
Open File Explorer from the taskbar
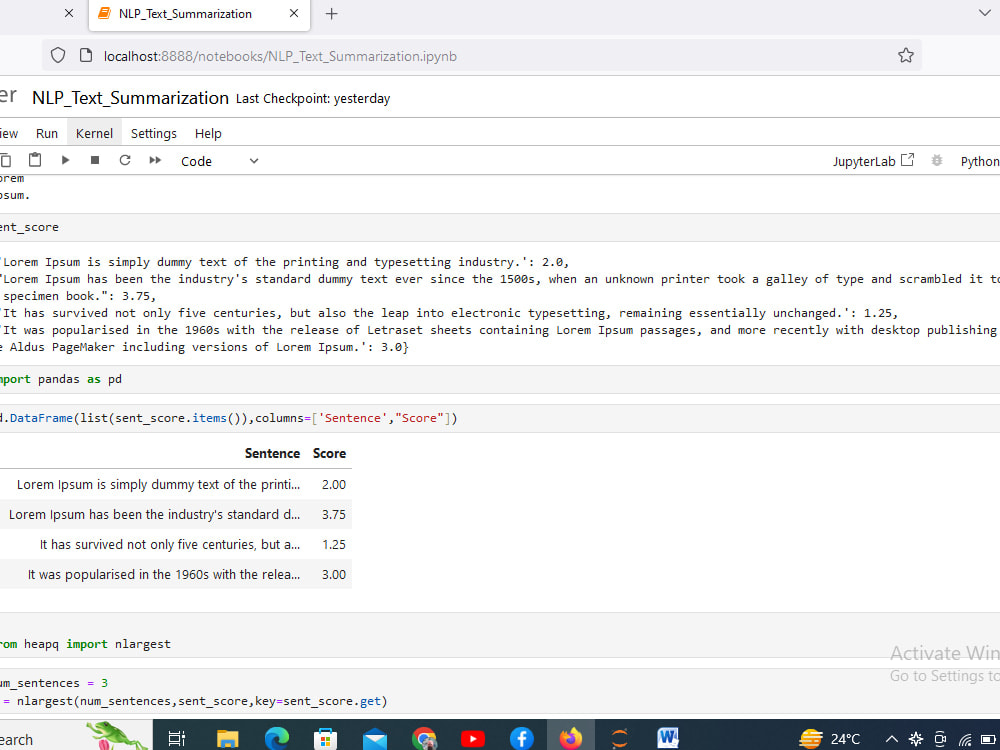[227, 739]
